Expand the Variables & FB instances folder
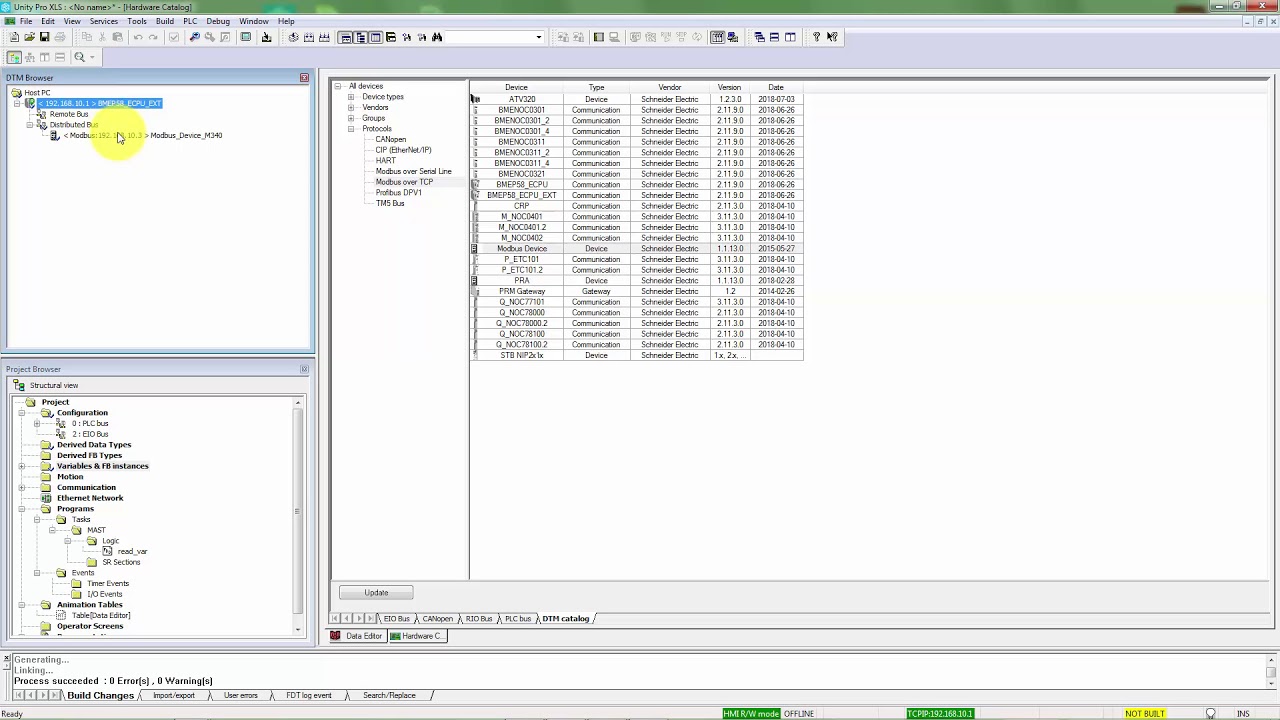The image size is (1280, 720). point(22,466)
